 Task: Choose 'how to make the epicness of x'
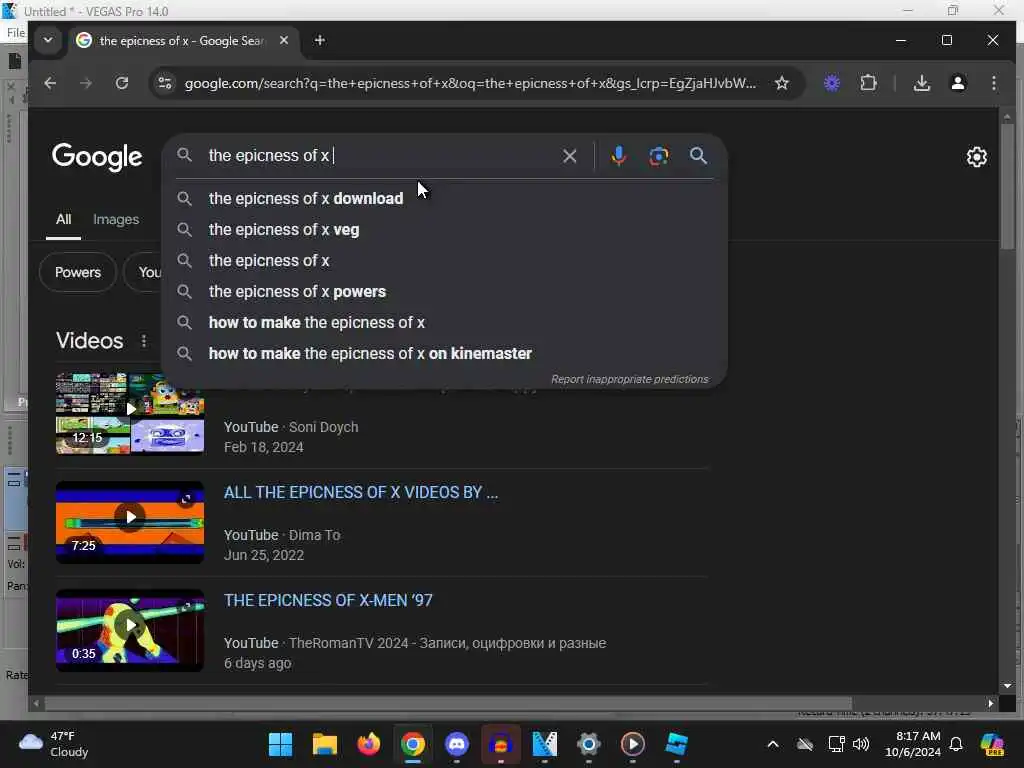pyautogui.click(x=444, y=323)
